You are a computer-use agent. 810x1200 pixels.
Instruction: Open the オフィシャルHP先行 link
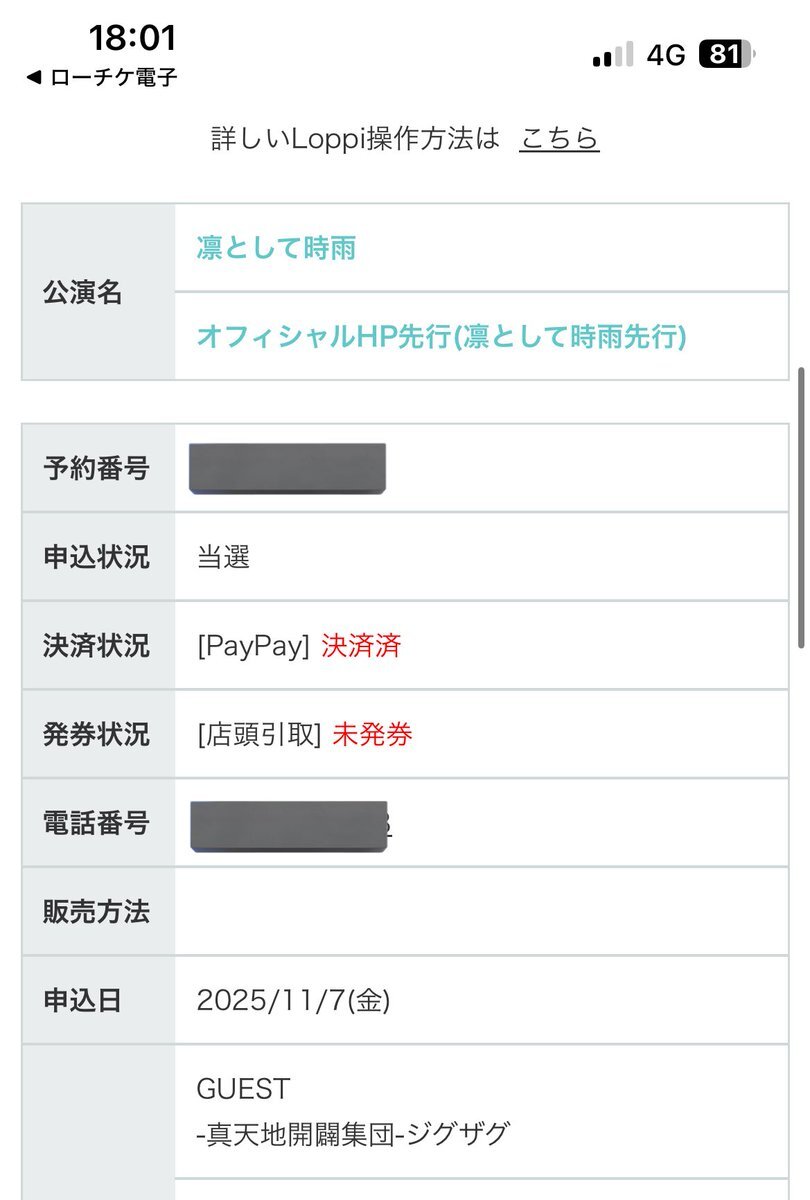point(441,337)
